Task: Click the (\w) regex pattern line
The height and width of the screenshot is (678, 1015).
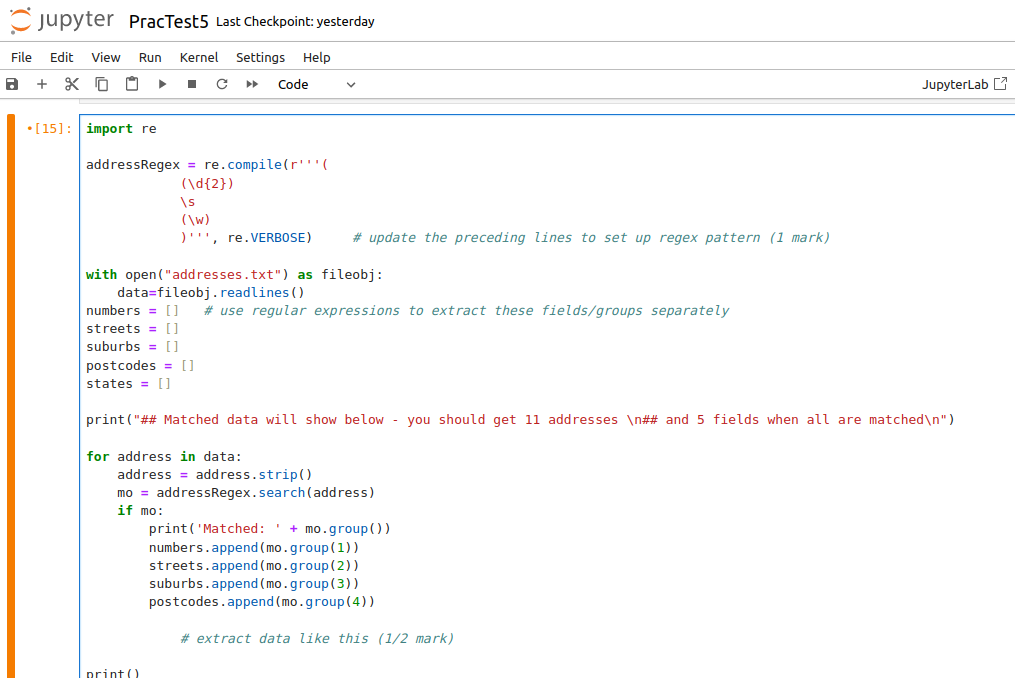Action: click(195, 220)
